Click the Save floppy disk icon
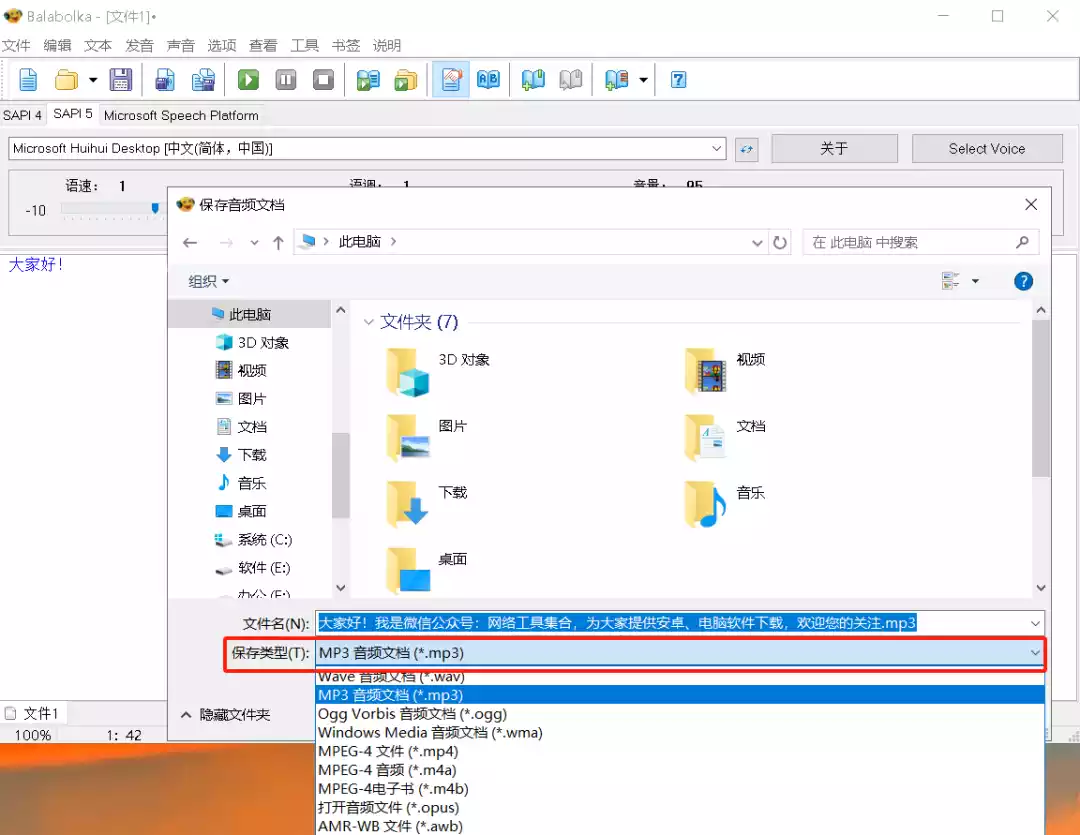This screenshot has width=1080, height=835. pyautogui.click(x=121, y=80)
